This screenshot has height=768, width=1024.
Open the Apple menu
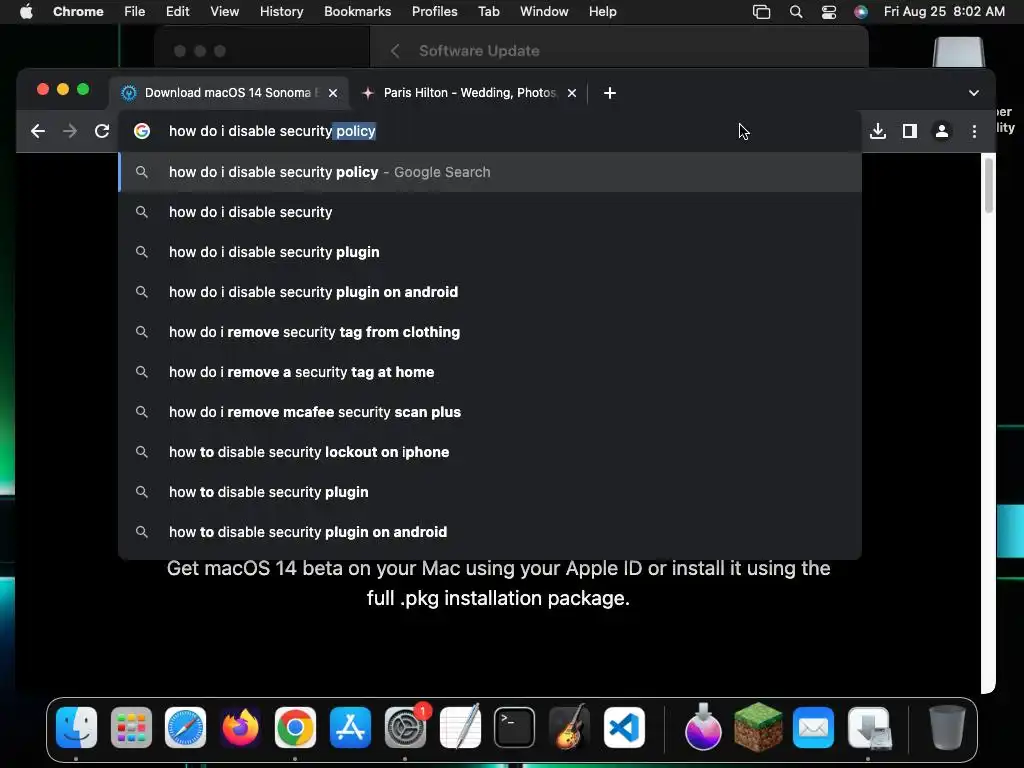26,12
